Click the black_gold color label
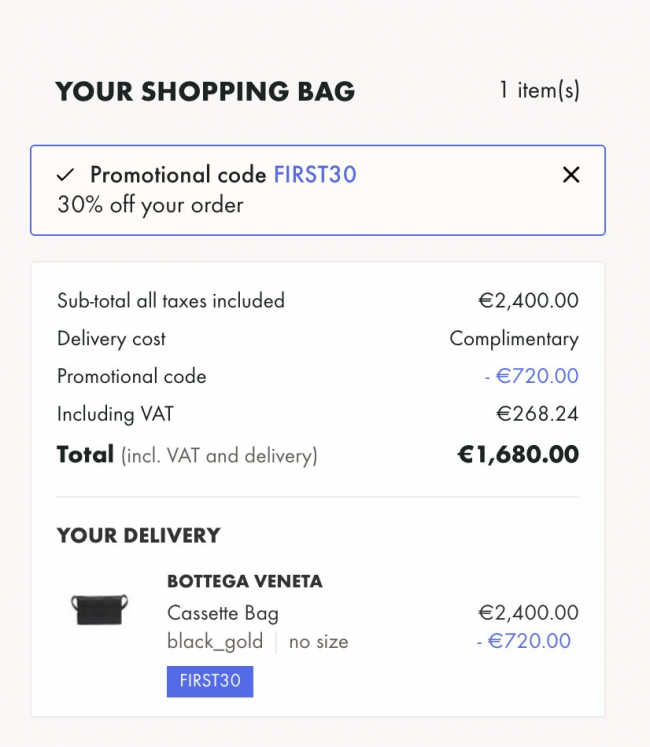This screenshot has width=650, height=747. 215,642
